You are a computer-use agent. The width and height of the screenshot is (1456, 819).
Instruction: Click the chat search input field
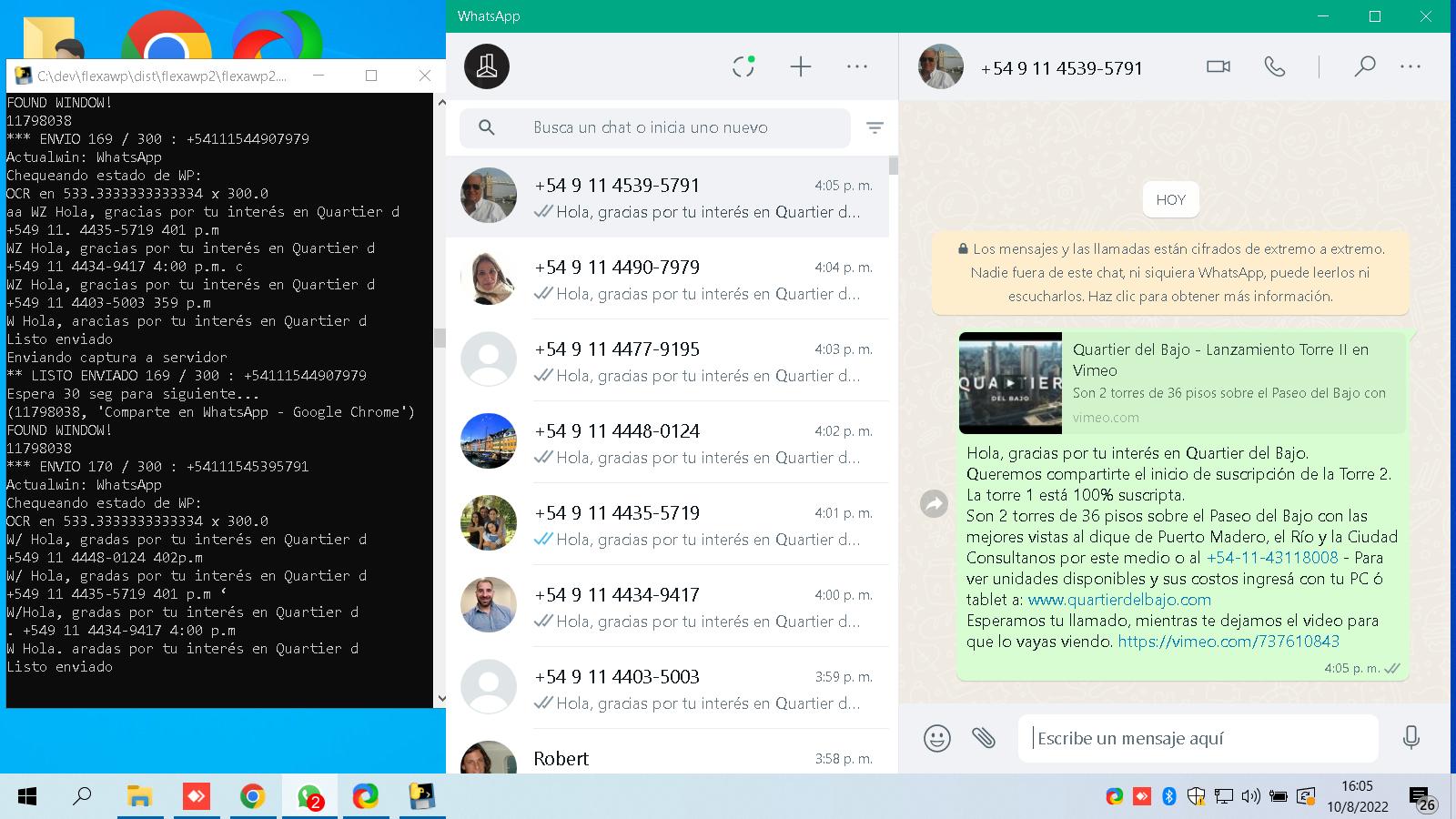click(655, 128)
